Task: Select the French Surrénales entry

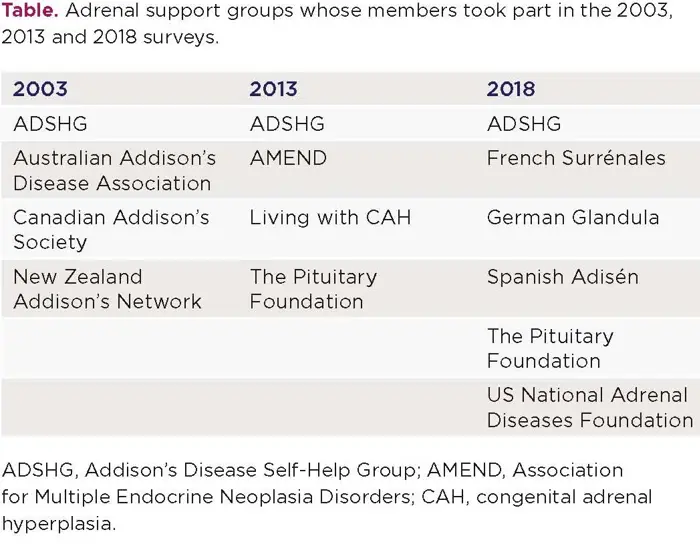Action: pos(575,159)
